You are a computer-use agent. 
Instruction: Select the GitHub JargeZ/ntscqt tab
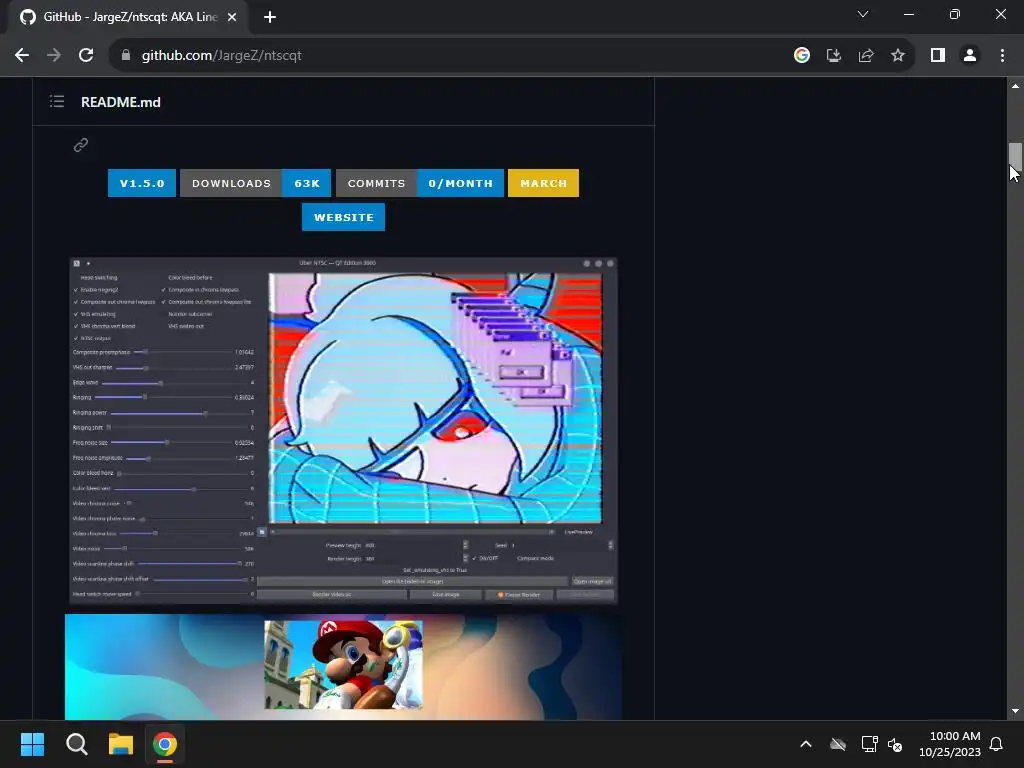(128, 17)
